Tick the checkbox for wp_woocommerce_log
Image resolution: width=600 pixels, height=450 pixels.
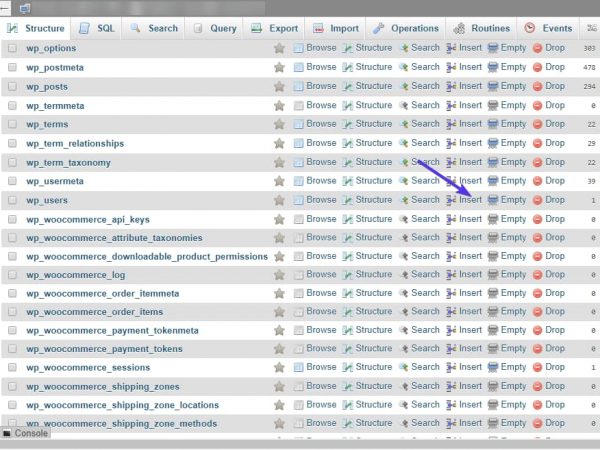tap(12, 275)
